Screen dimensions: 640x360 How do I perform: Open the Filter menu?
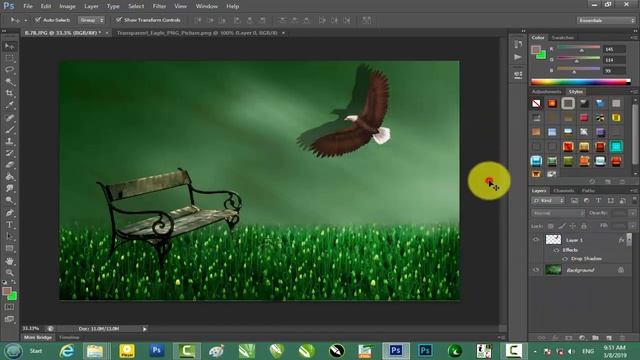(x=159, y=6)
